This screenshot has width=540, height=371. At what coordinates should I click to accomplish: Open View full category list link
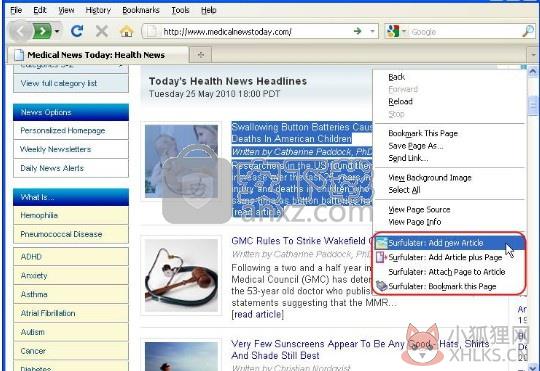pos(59,83)
